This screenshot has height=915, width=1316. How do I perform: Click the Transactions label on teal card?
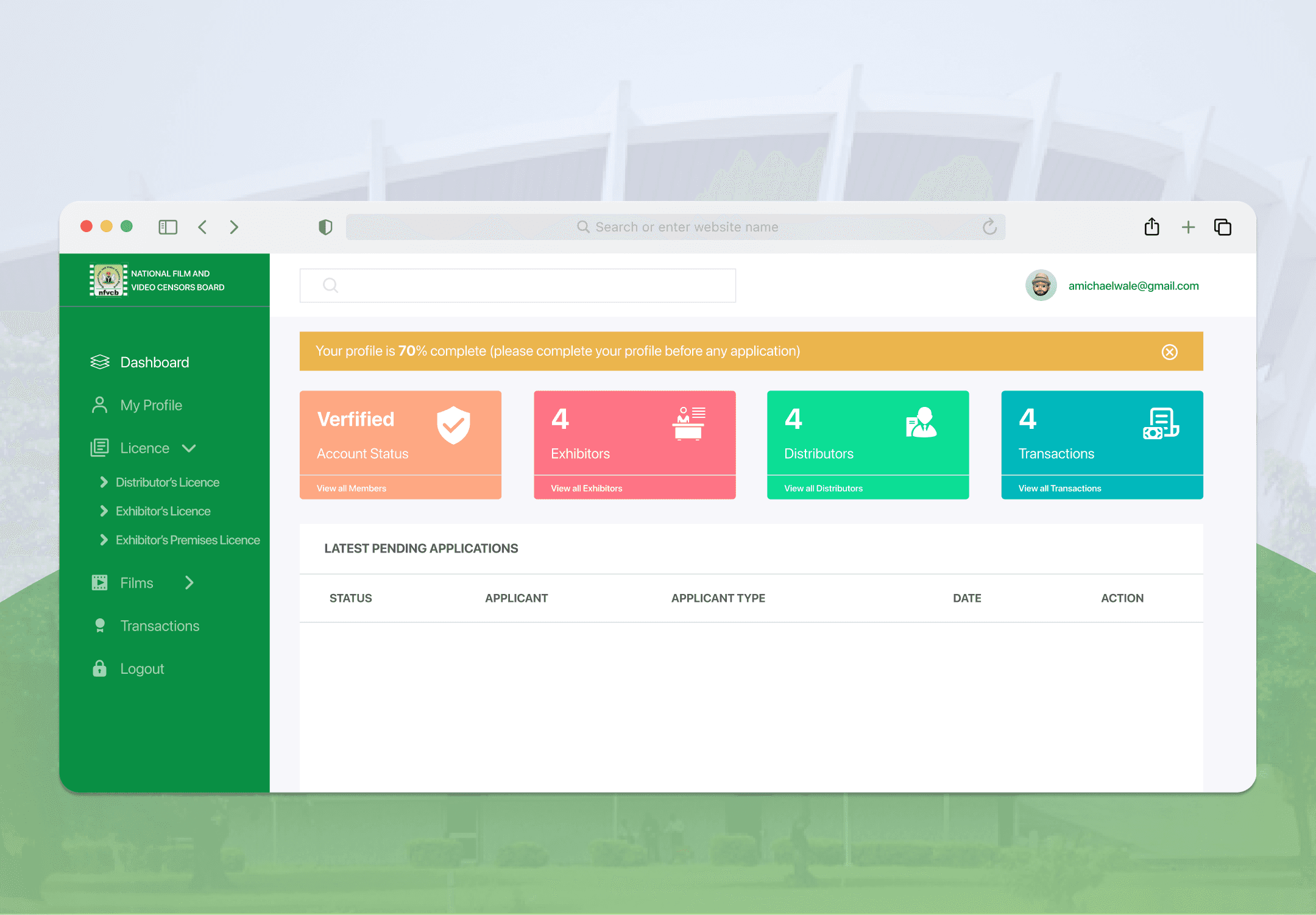coord(1056,454)
